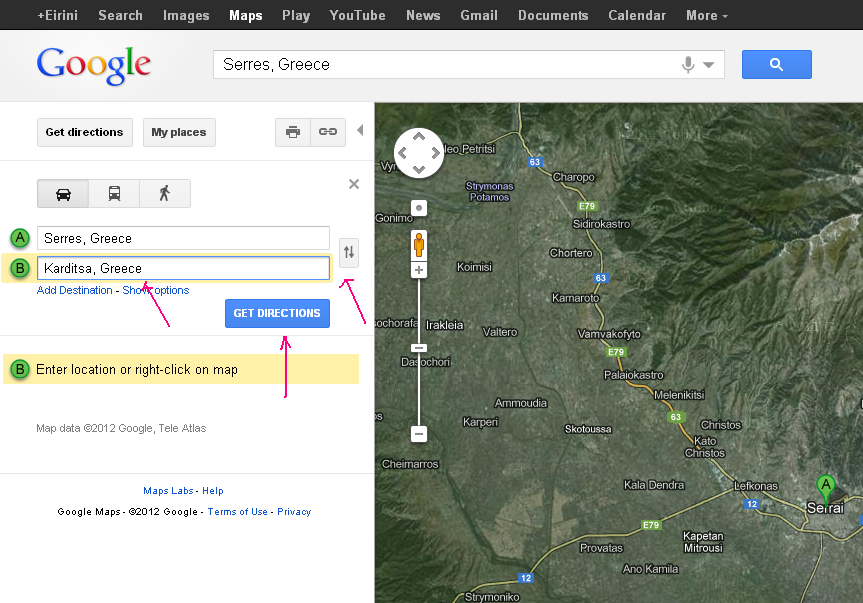Go to Images in top bar
Screen dimensions: 863x603
186,15
